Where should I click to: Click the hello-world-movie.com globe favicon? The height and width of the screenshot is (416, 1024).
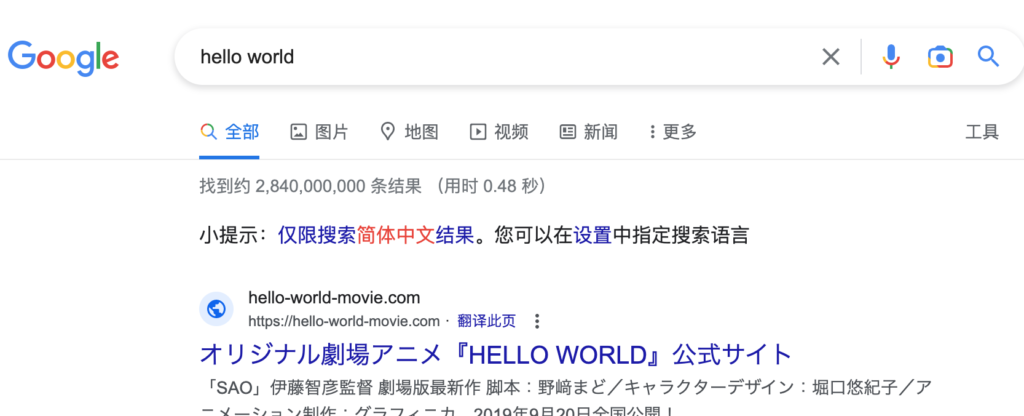(x=216, y=309)
